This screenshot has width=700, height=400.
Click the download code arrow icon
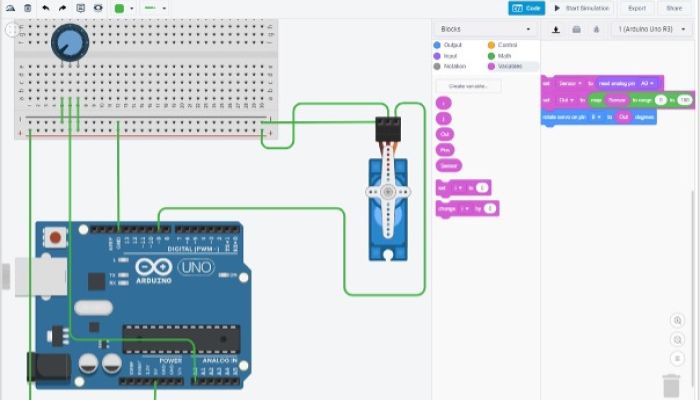[x=556, y=29]
